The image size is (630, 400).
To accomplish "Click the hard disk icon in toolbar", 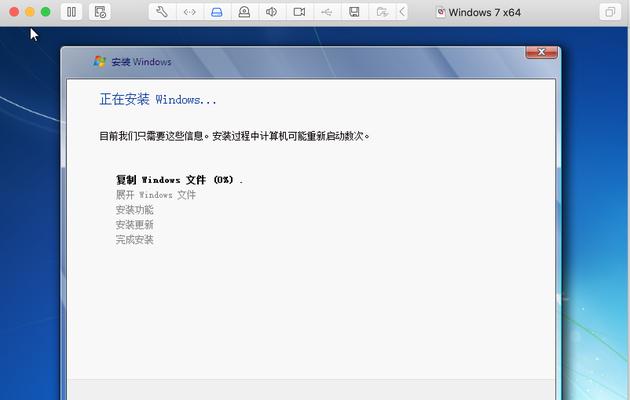I will click(x=217, y=12).
